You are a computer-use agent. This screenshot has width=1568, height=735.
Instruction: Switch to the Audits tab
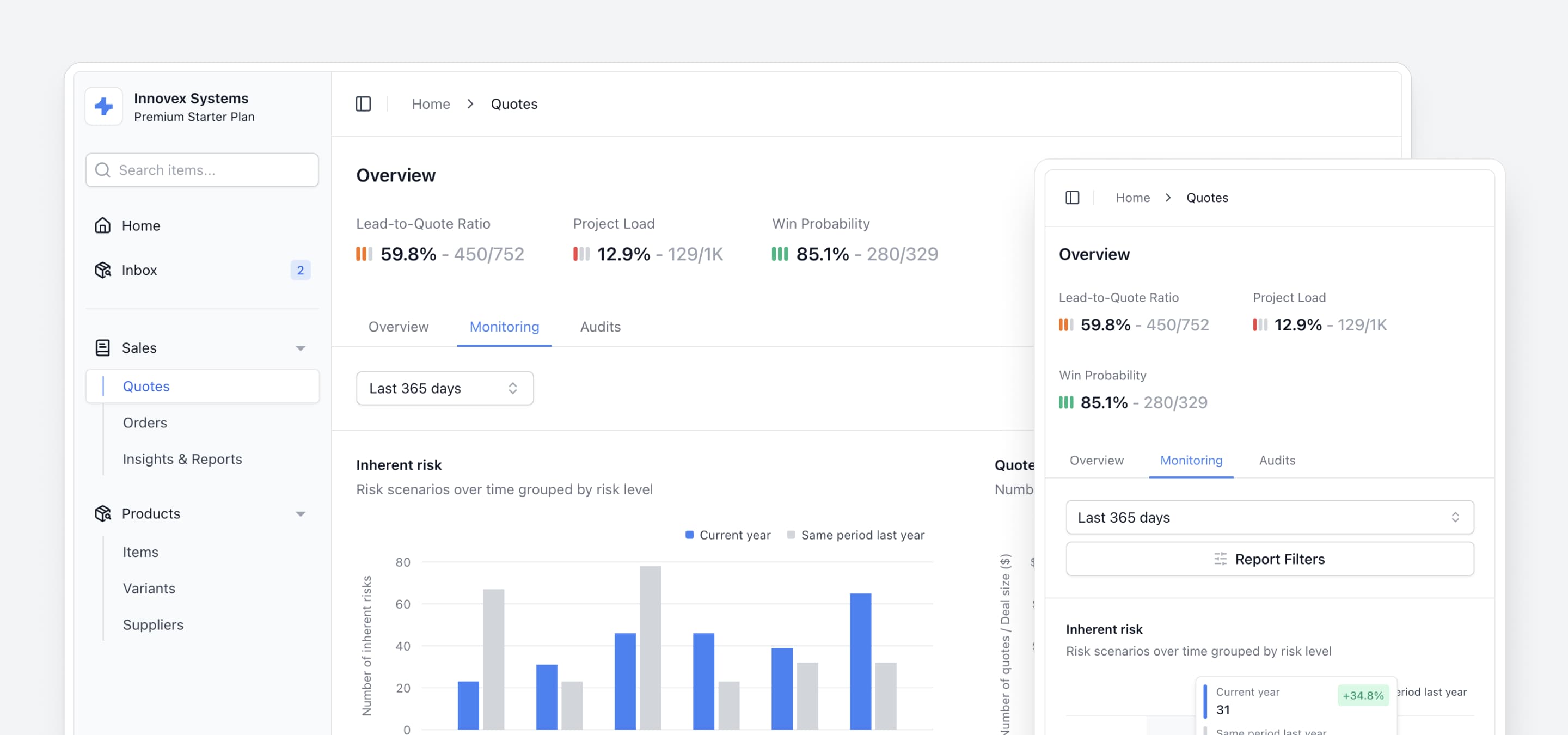pos(599,327)
